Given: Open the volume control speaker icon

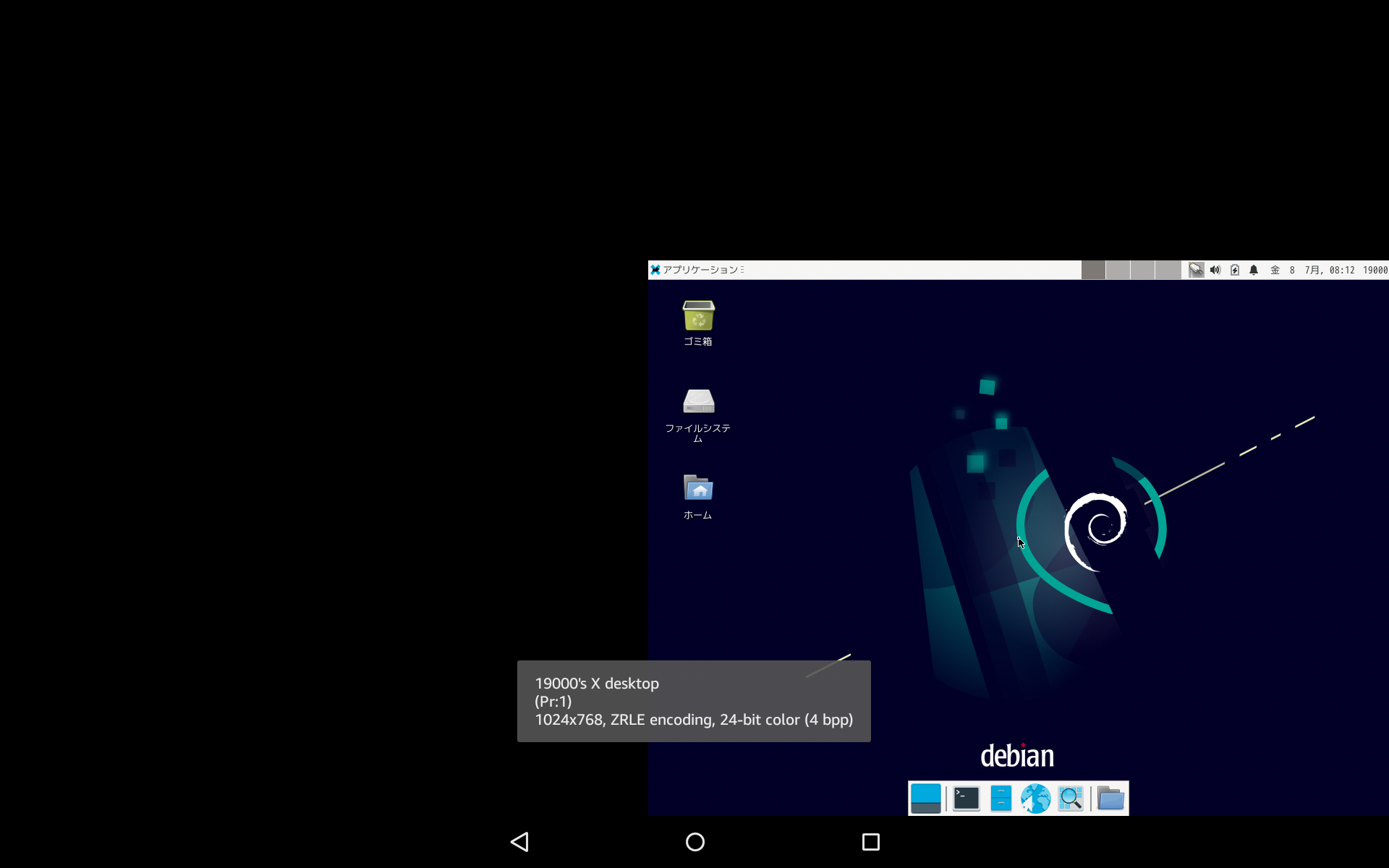Looking at the screenshot, I should click(x=1215, y=270).
